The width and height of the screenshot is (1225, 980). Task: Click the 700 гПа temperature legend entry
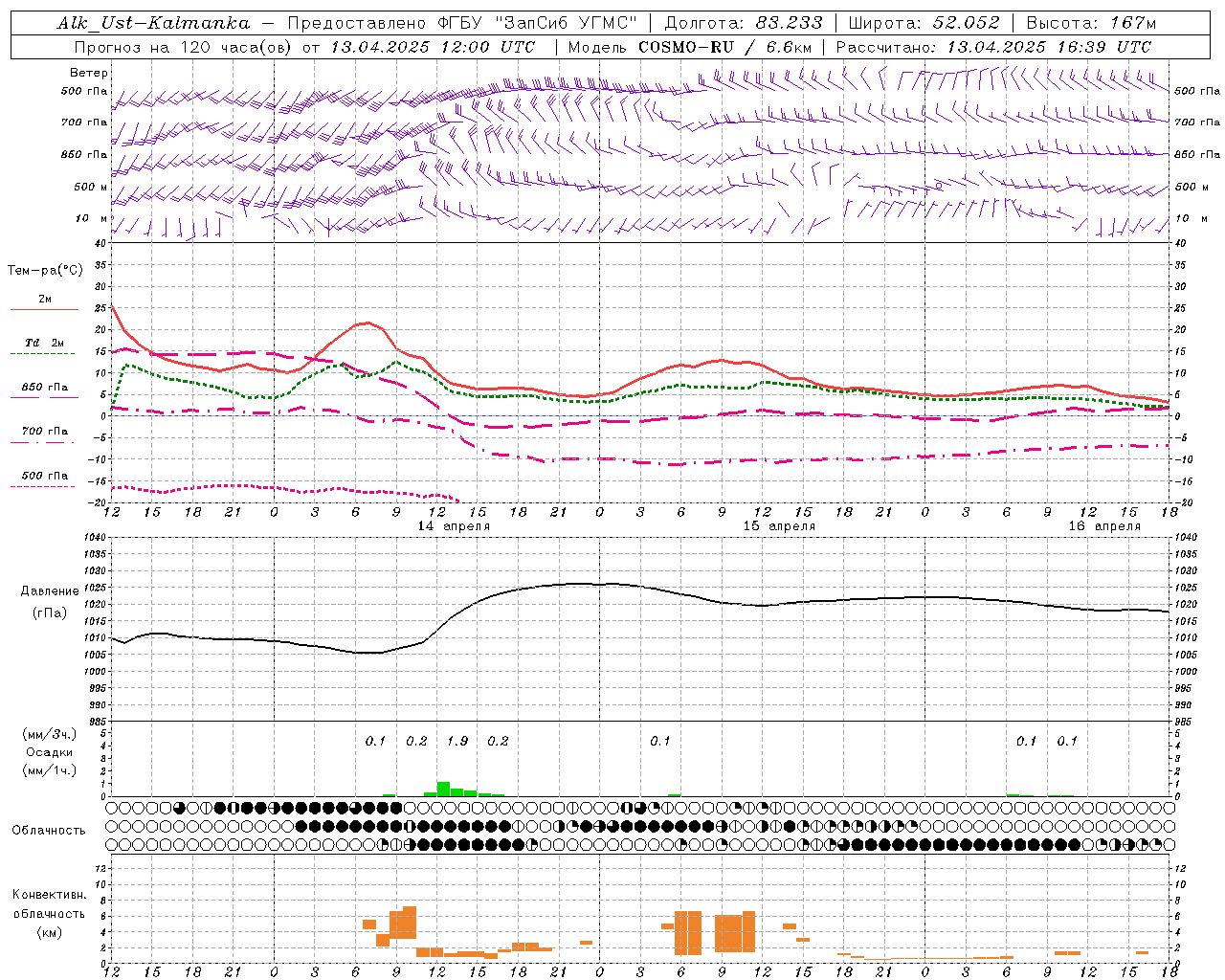[45, 431]
